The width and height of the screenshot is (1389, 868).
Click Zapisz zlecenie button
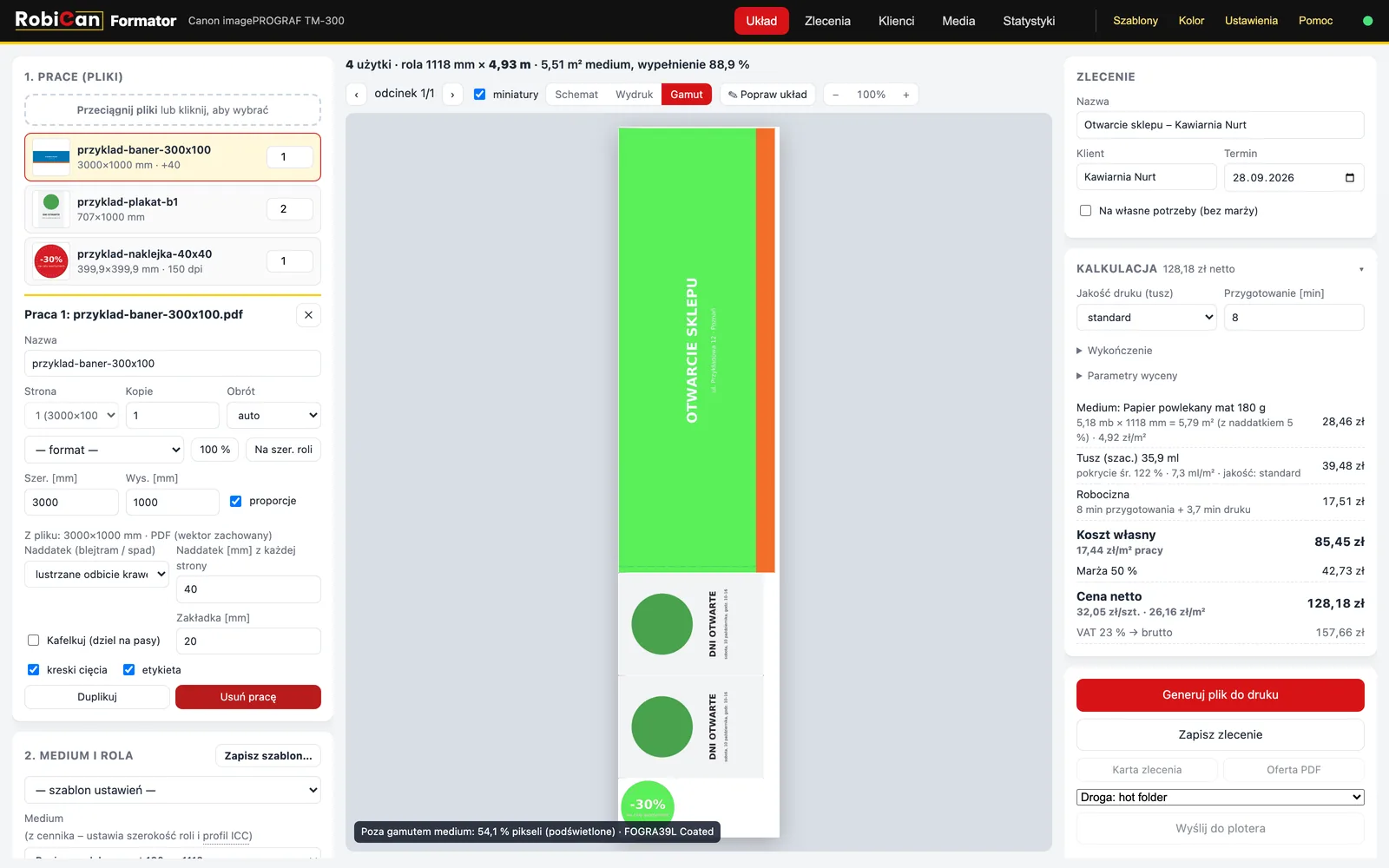pos(1221,735)
